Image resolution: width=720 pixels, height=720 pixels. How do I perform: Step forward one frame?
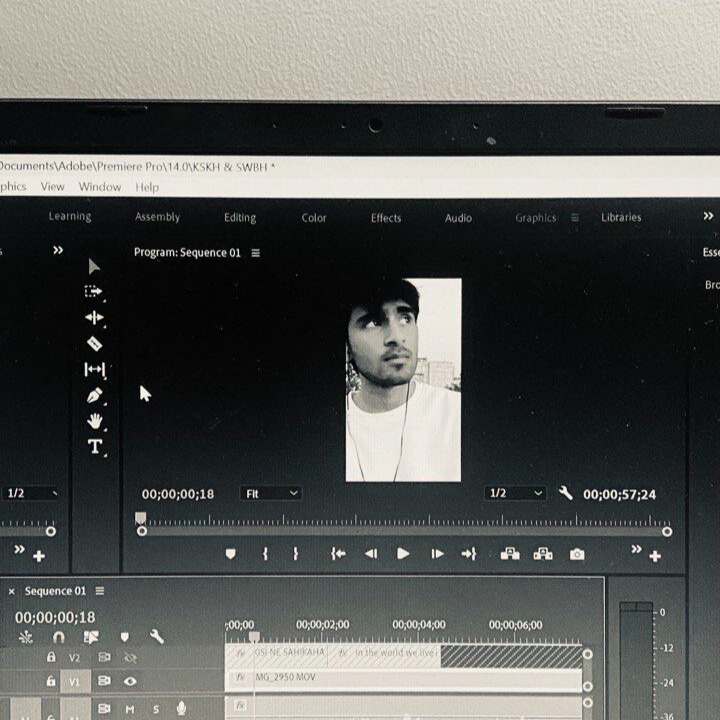pyautogui.click(x=437, y=554)
